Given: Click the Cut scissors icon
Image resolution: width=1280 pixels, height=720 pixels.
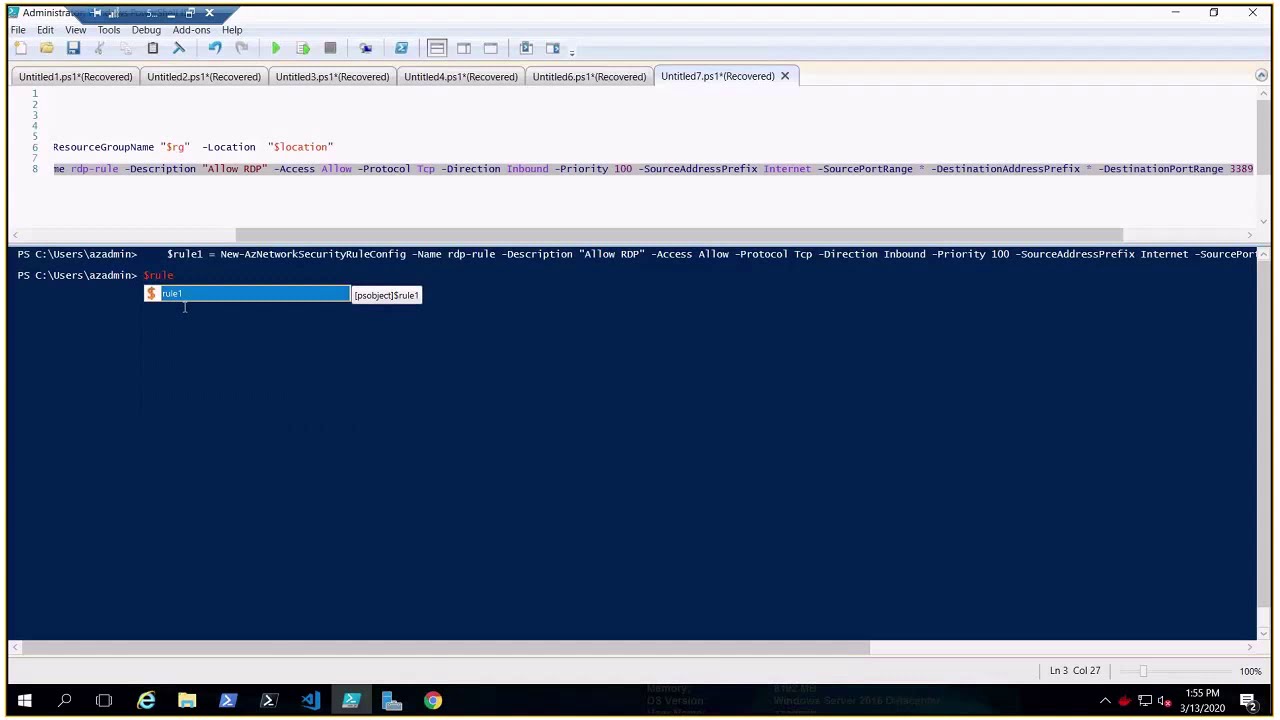Looking at the screenshot, I should tap(99, 48).
